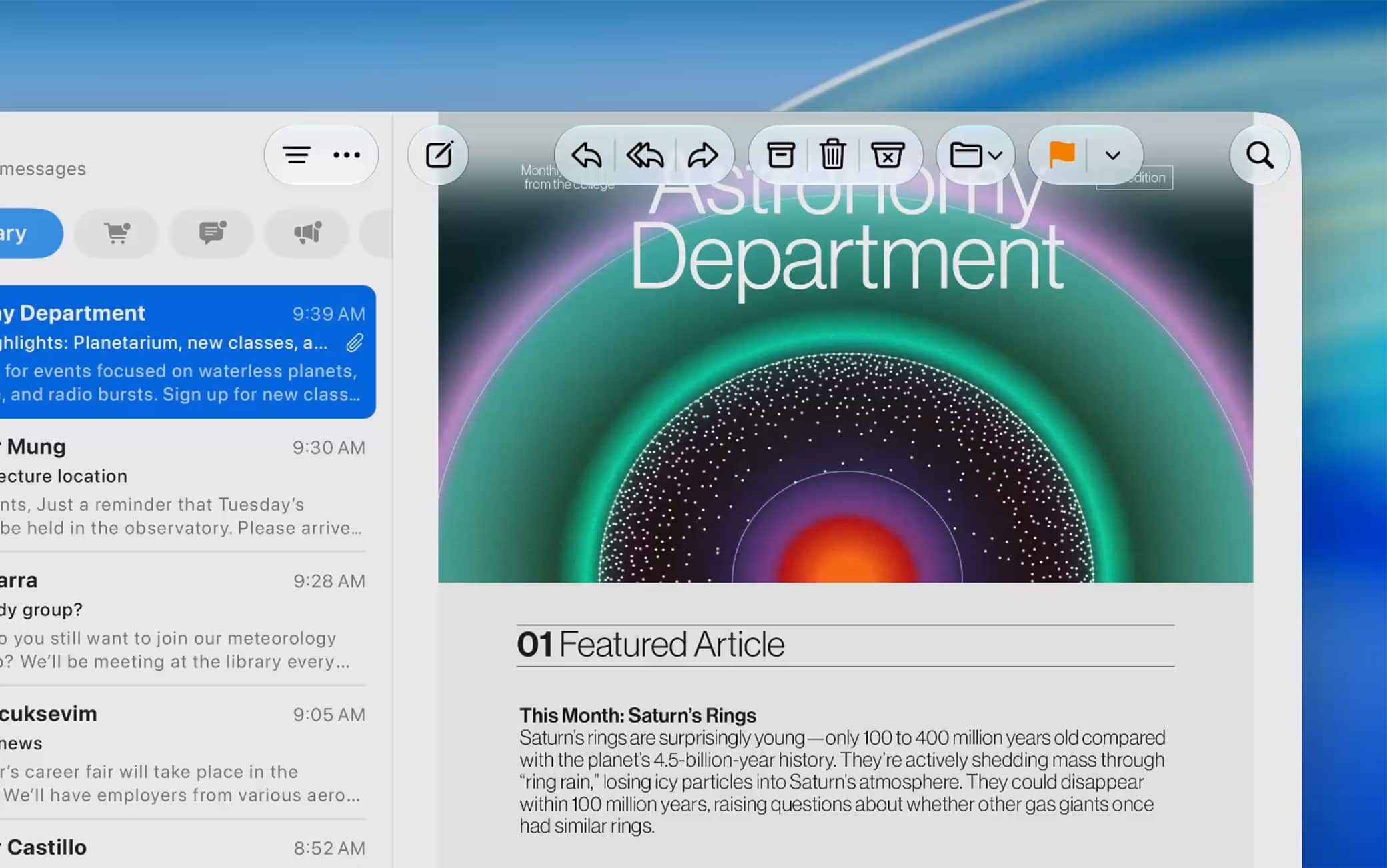The image size is (1387, 868).
Task: Open the 9:28 AM study group email
Action: point(183,619)
